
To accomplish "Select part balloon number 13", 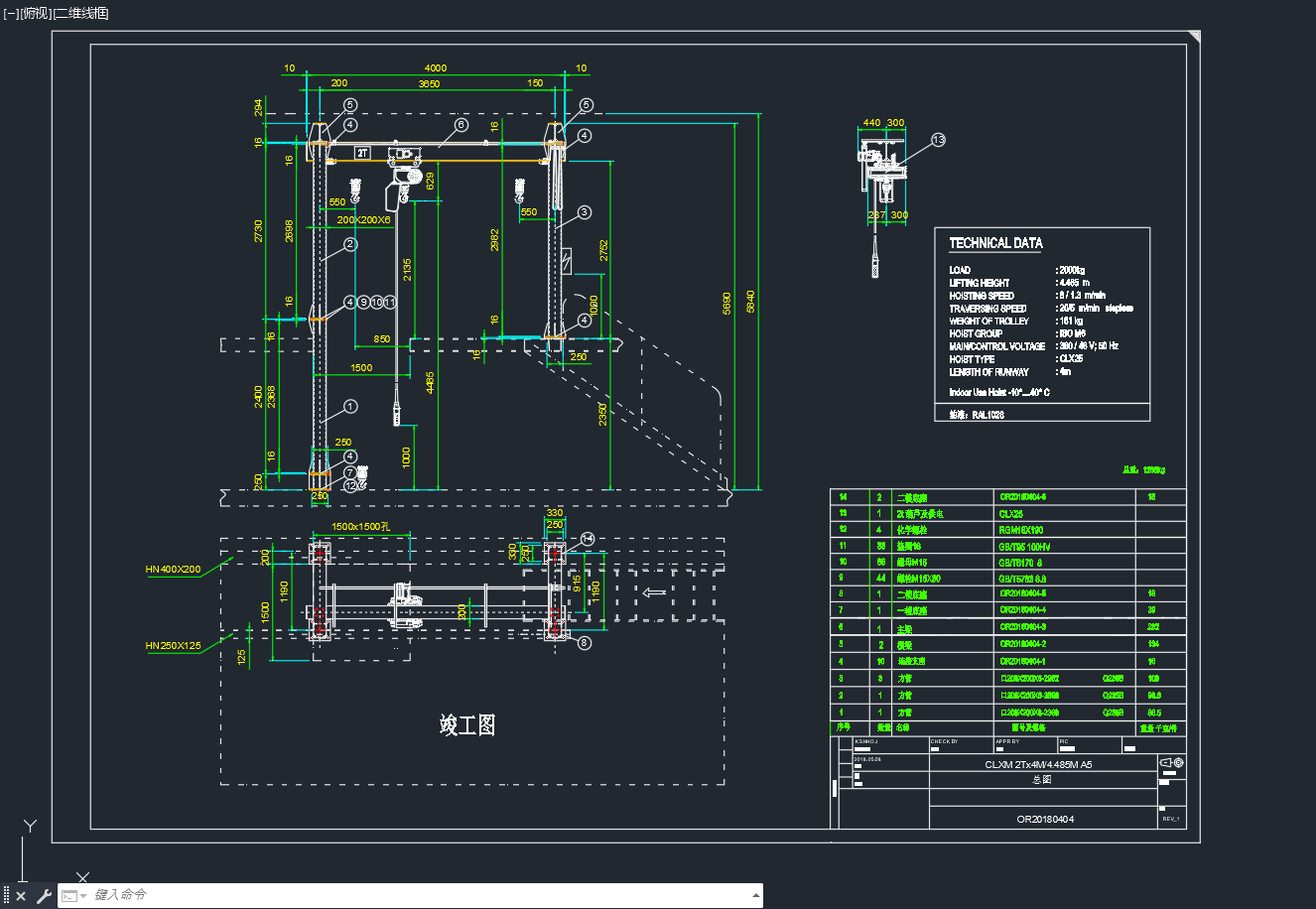I will pos(938,140).
